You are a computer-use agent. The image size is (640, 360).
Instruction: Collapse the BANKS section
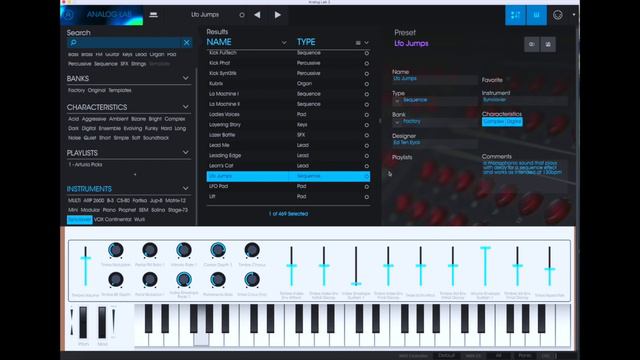point(186,78)
